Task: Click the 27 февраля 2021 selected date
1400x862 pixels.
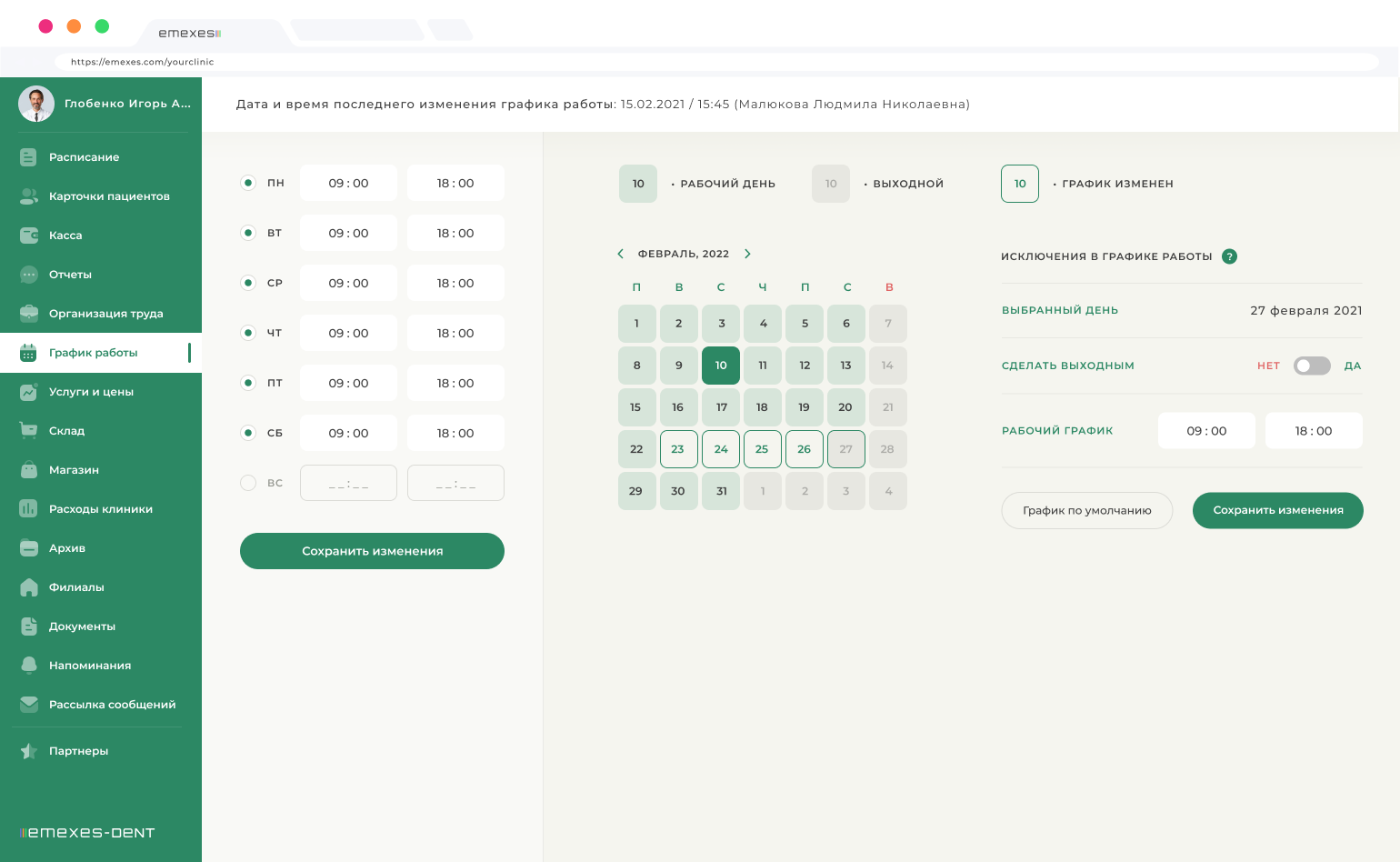Action: [1306, 310]
